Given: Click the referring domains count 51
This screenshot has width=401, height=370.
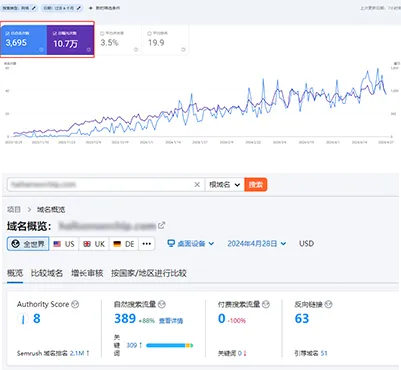Looking at the screenshot, I should point(324,353).
